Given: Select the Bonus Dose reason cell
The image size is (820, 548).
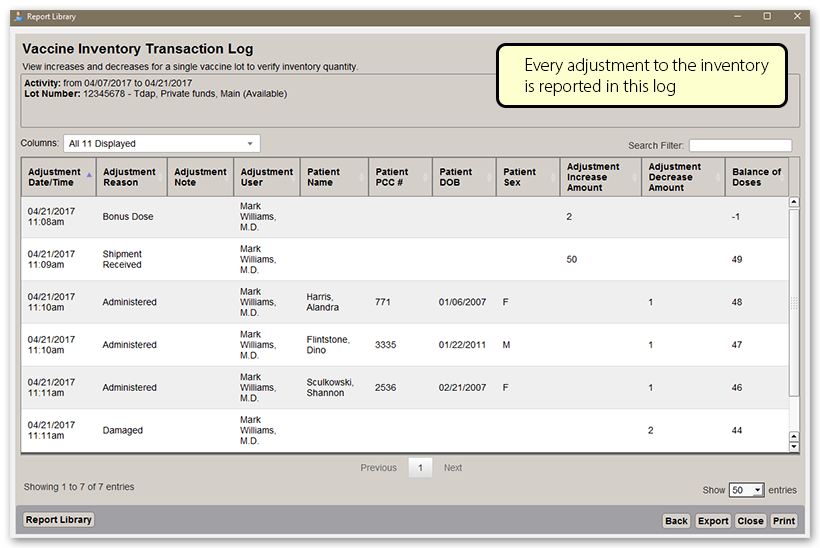Looking at the screenshot, I should pyautogui.click(x=128, y=216).
